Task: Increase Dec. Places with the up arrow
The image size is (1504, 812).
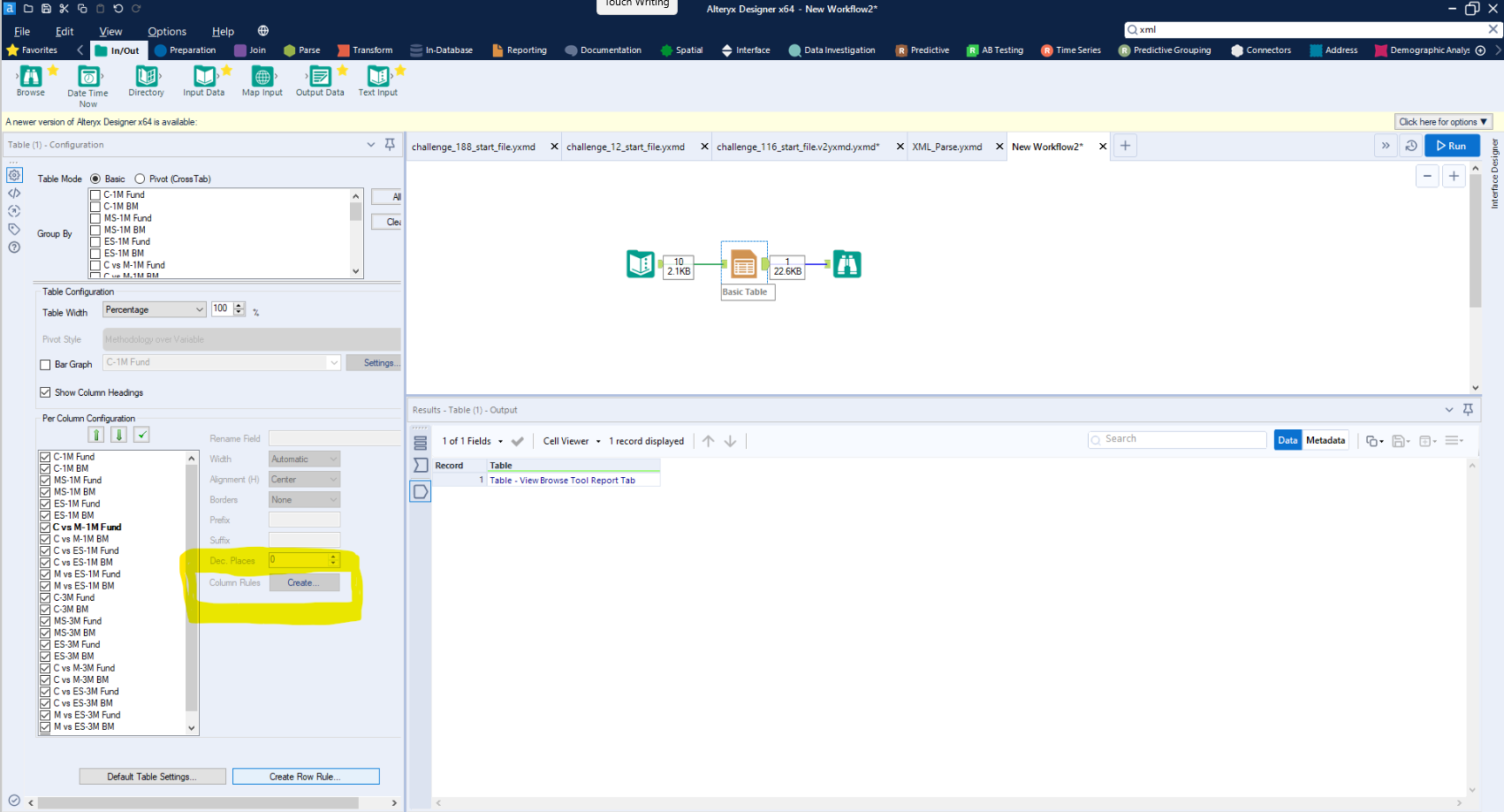Action: 333,556
